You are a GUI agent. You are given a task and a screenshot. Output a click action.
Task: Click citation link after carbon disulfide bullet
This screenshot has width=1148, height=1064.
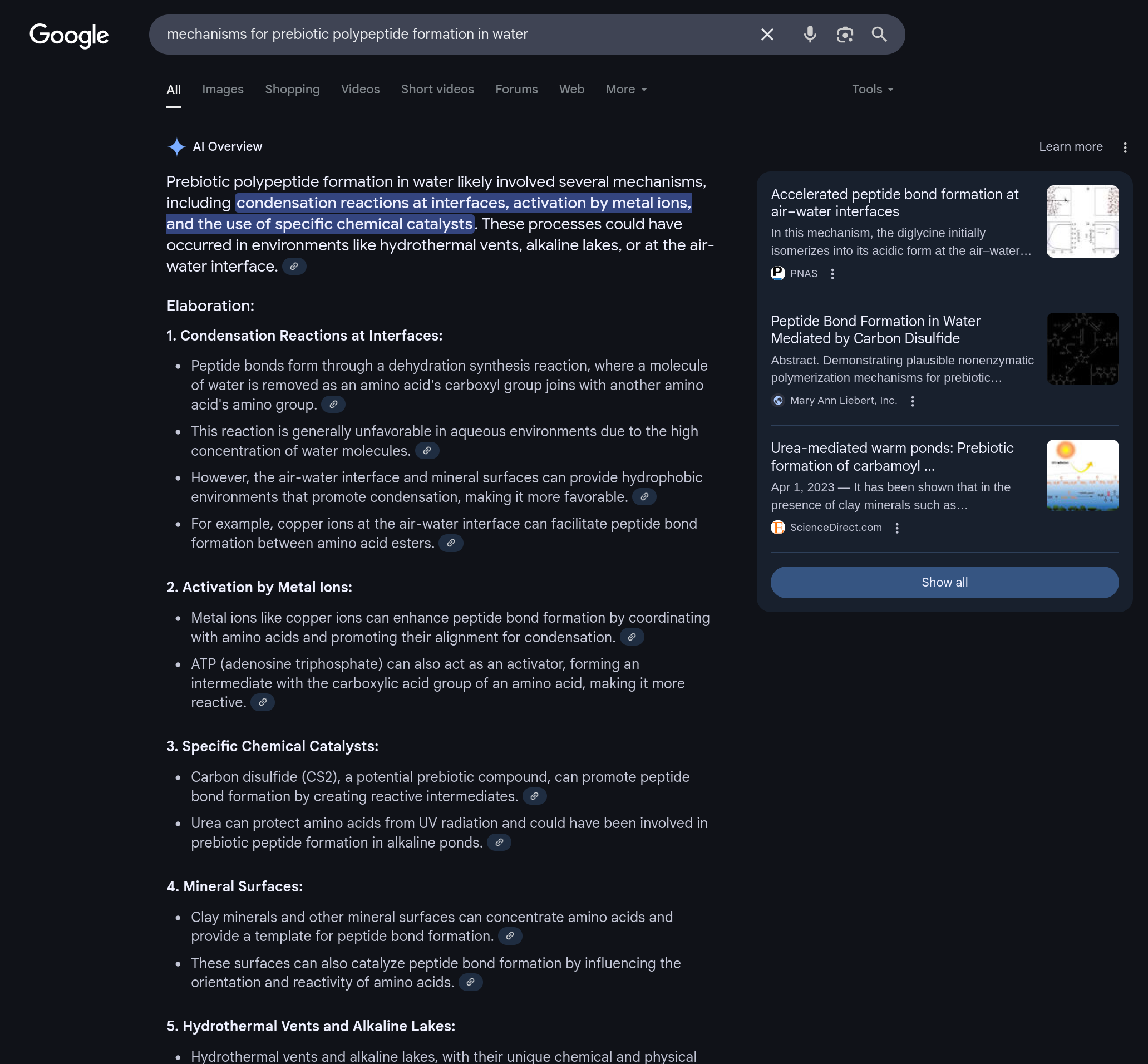click(x=534, y=796)
